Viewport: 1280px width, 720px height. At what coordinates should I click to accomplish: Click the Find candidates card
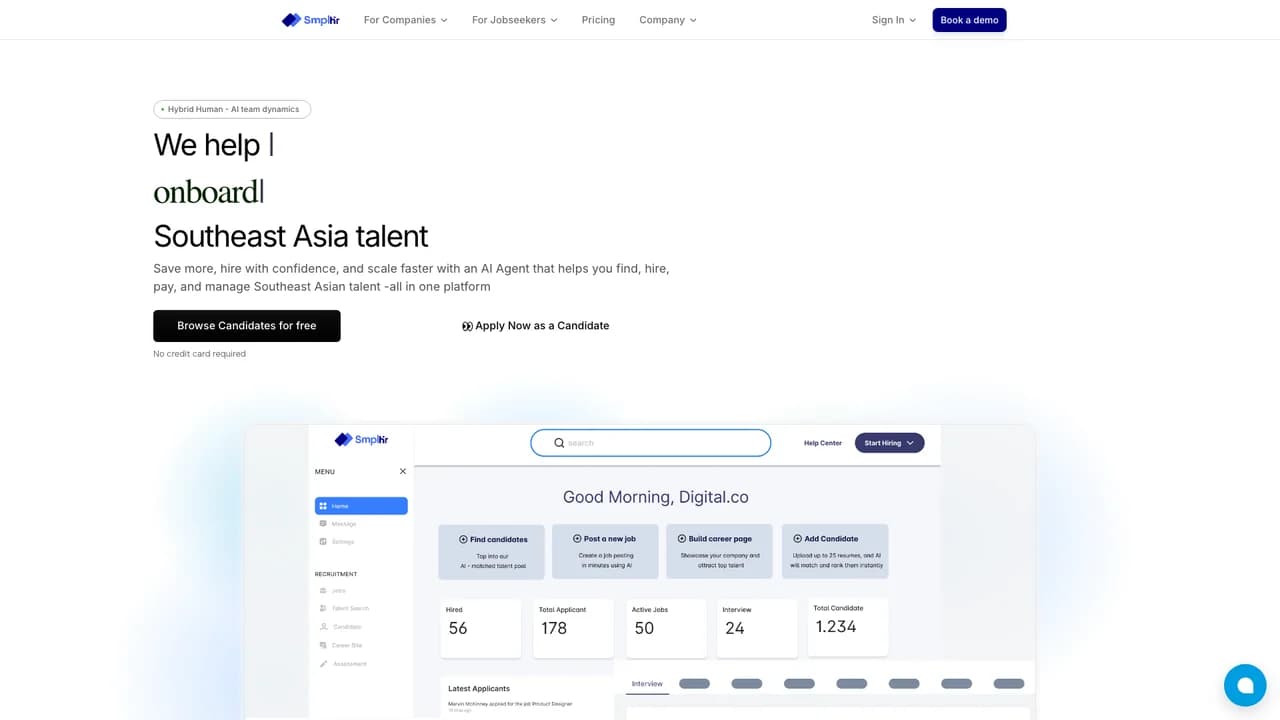pyautogui.click(x=491, y=552)
